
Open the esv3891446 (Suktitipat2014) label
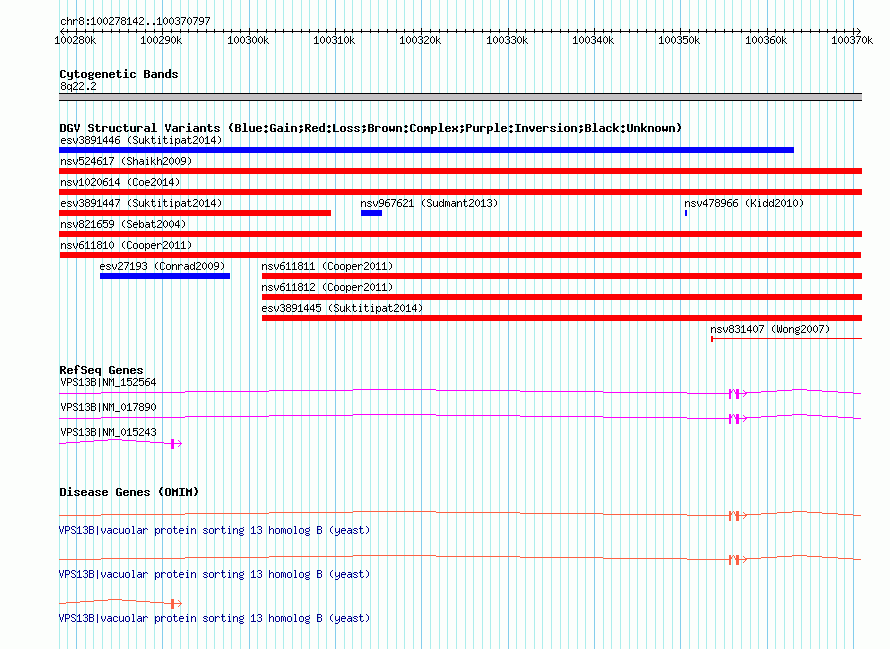point(141,140)
